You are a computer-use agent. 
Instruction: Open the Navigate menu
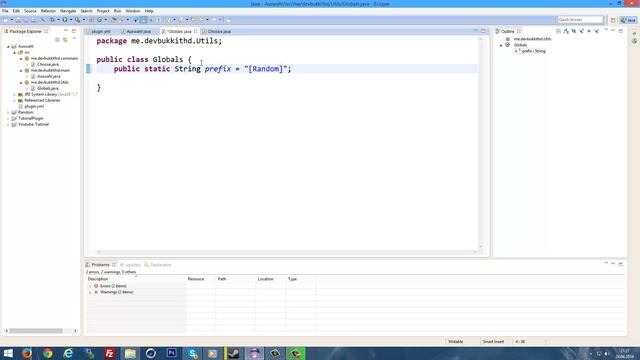(68, 11)
